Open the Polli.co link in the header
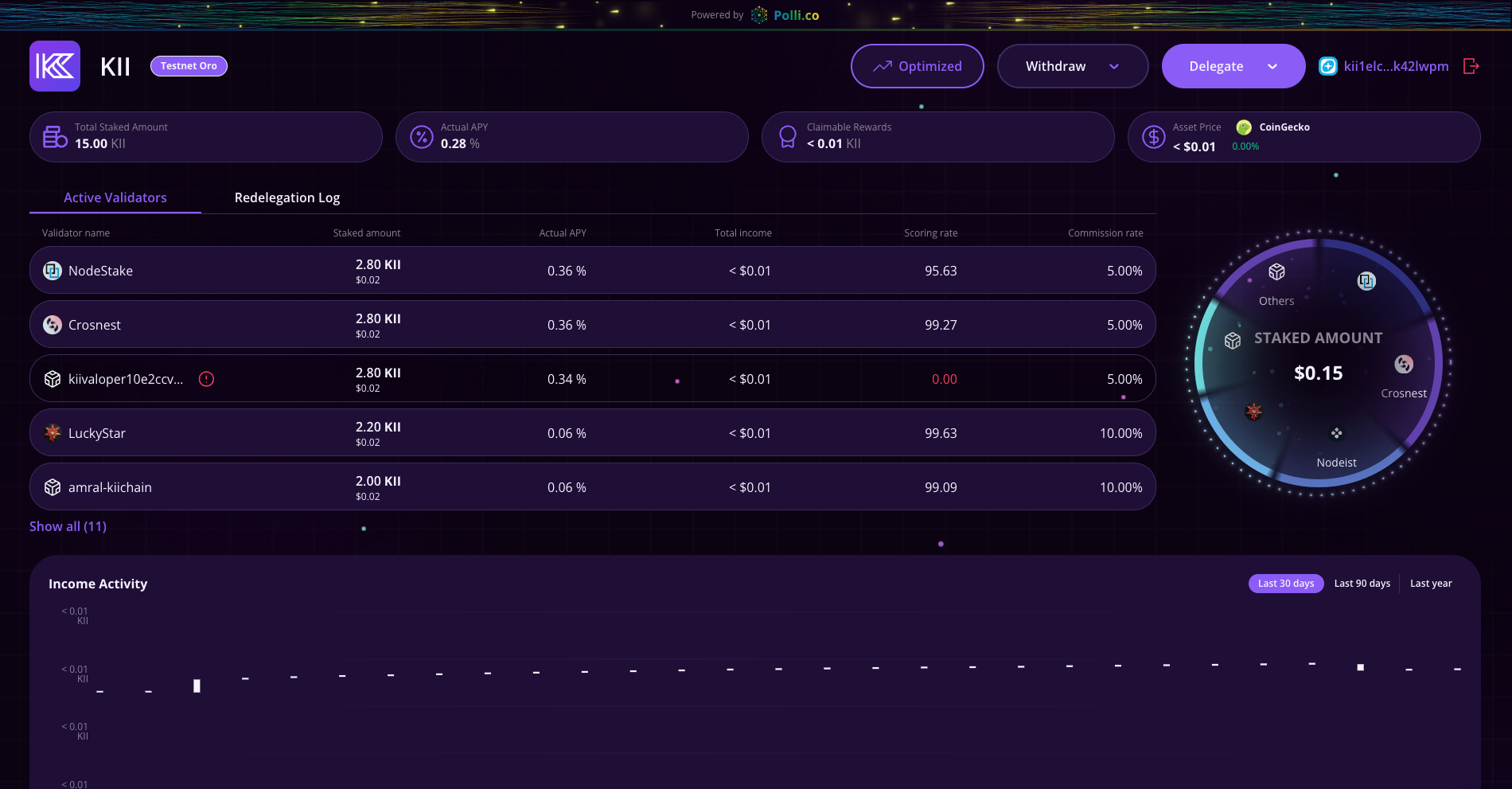The width and height of the screenshot is (1512, 789). click(794, 14)
